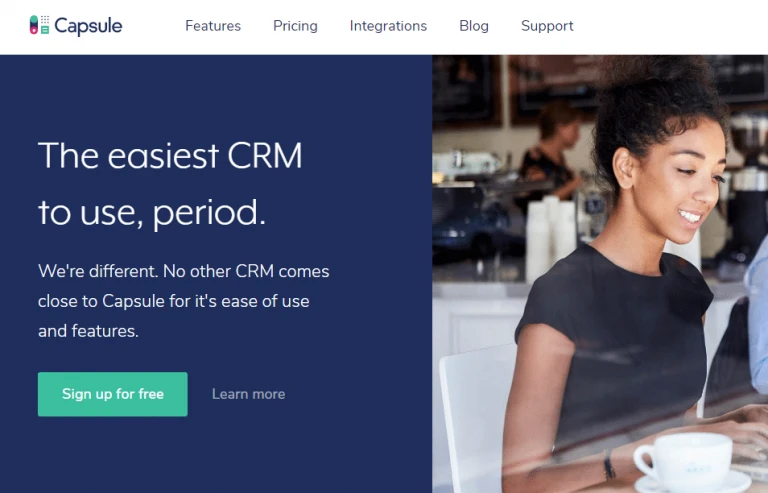768x493 pixels.
Task: Go to the Pricing page
Action: click(295, 26)
